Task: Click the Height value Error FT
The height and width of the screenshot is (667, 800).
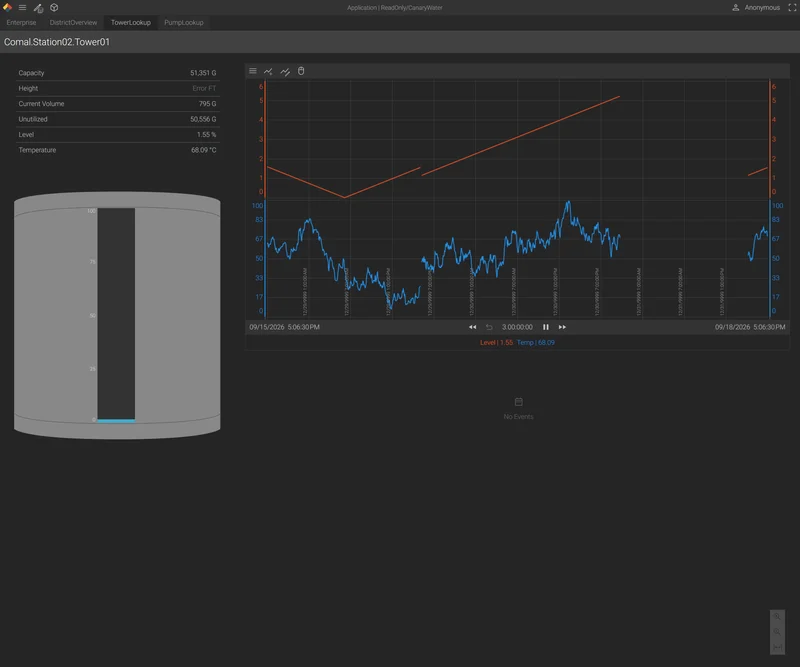Action: coord(204,88)
